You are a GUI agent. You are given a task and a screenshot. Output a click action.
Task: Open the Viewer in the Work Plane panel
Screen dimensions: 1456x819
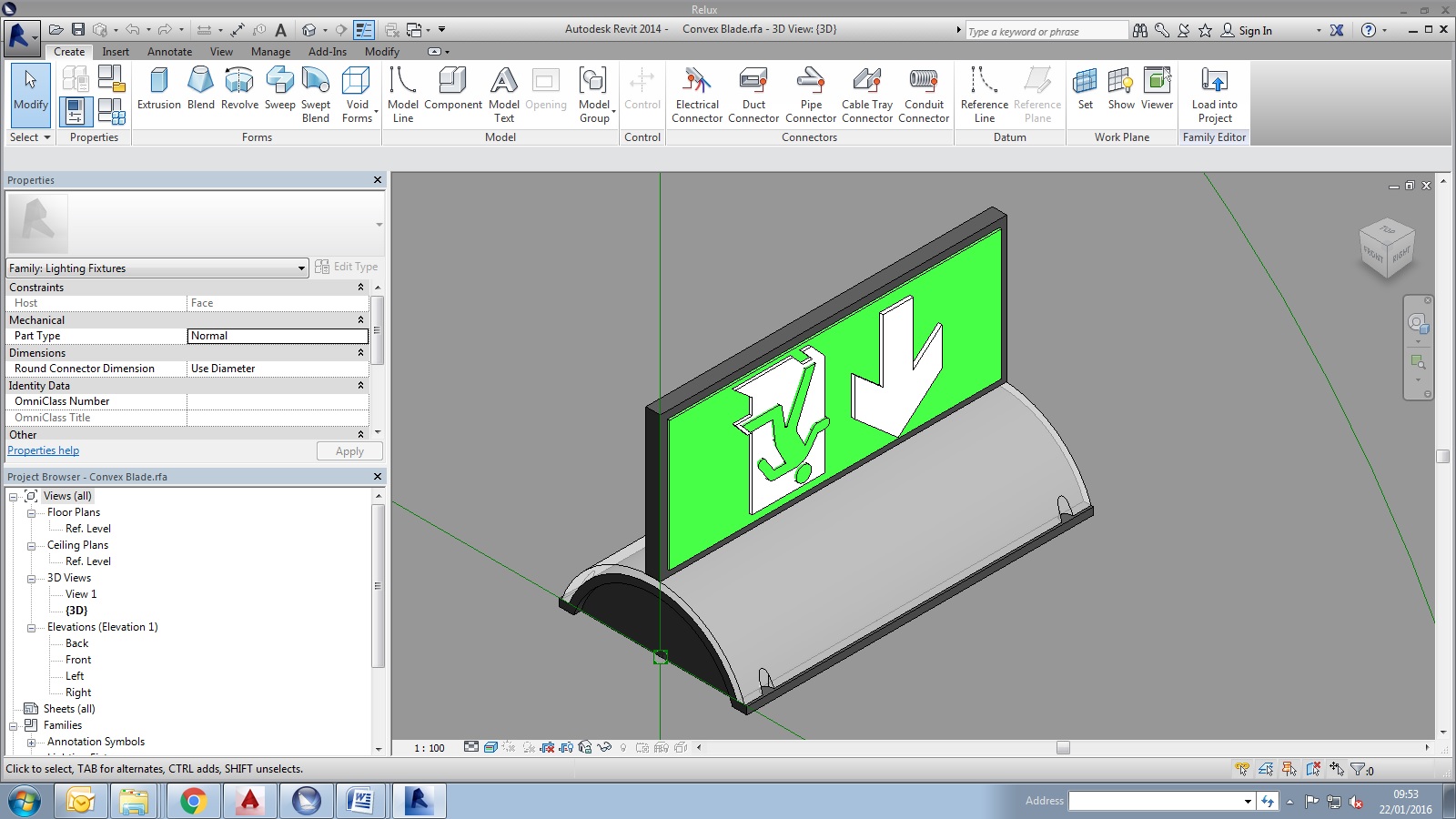(x=1156, y=91)
